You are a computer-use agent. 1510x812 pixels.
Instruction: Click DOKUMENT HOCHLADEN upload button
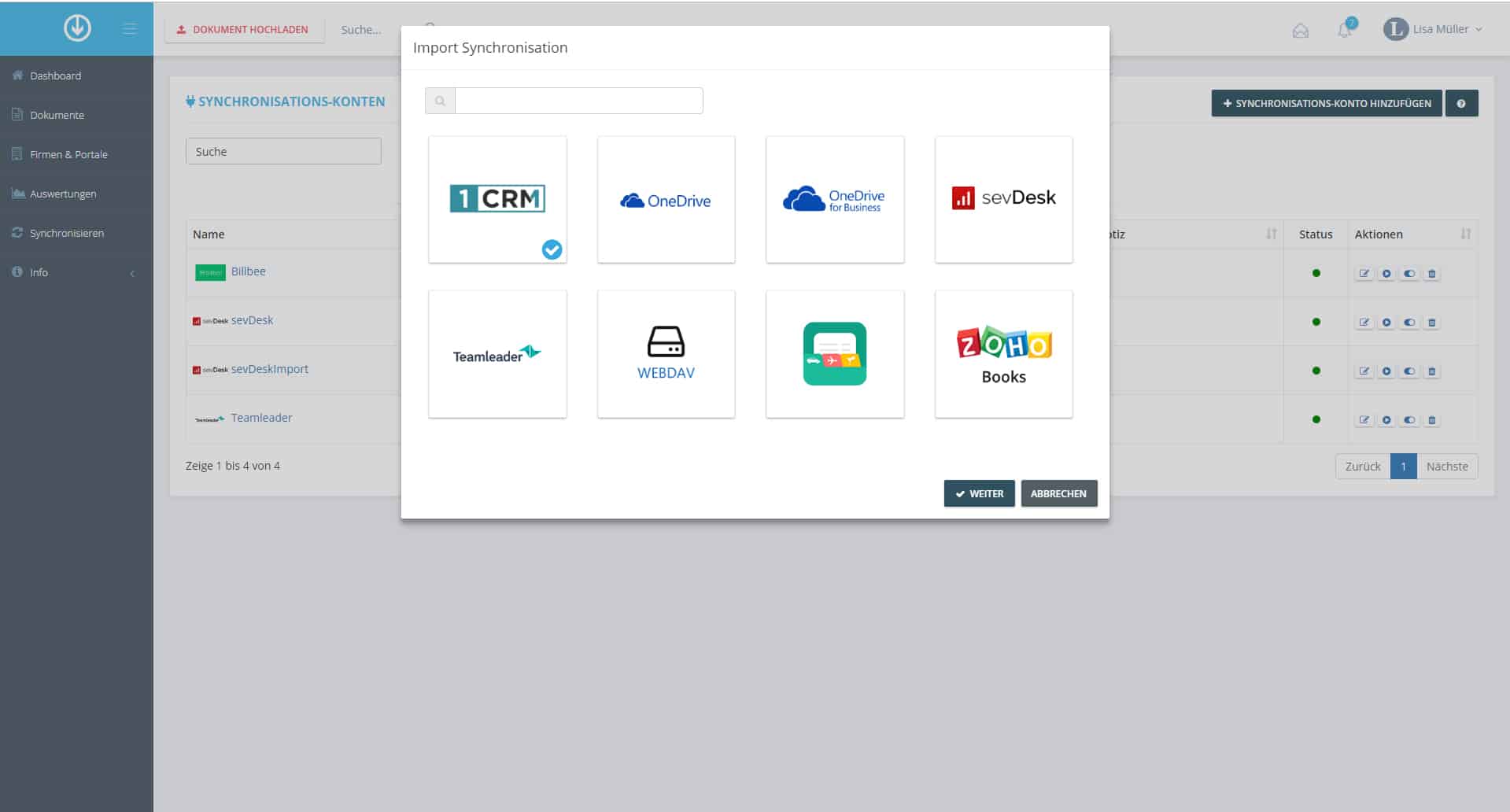(244, 30)
